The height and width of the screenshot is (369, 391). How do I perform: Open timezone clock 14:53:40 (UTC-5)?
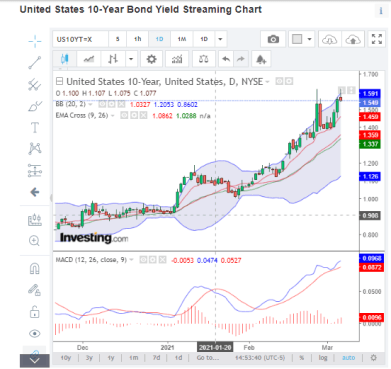pos(260,358)
